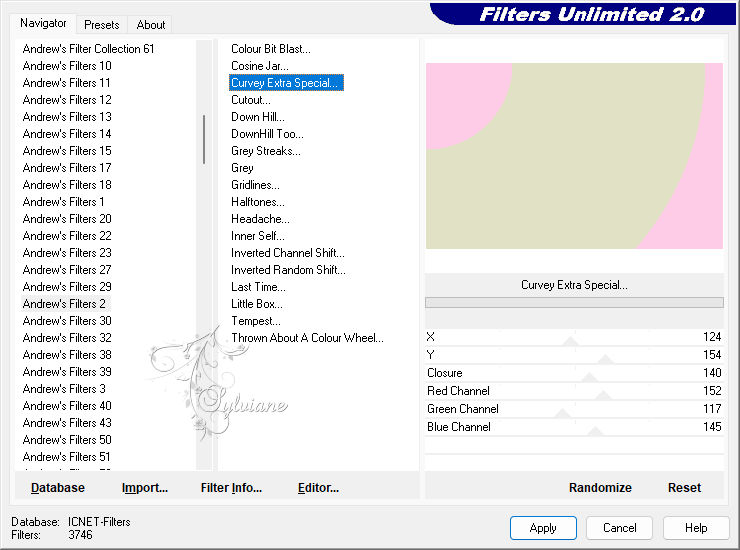
Task: Select Andrew's Filters 13 category
Action: 67,117
